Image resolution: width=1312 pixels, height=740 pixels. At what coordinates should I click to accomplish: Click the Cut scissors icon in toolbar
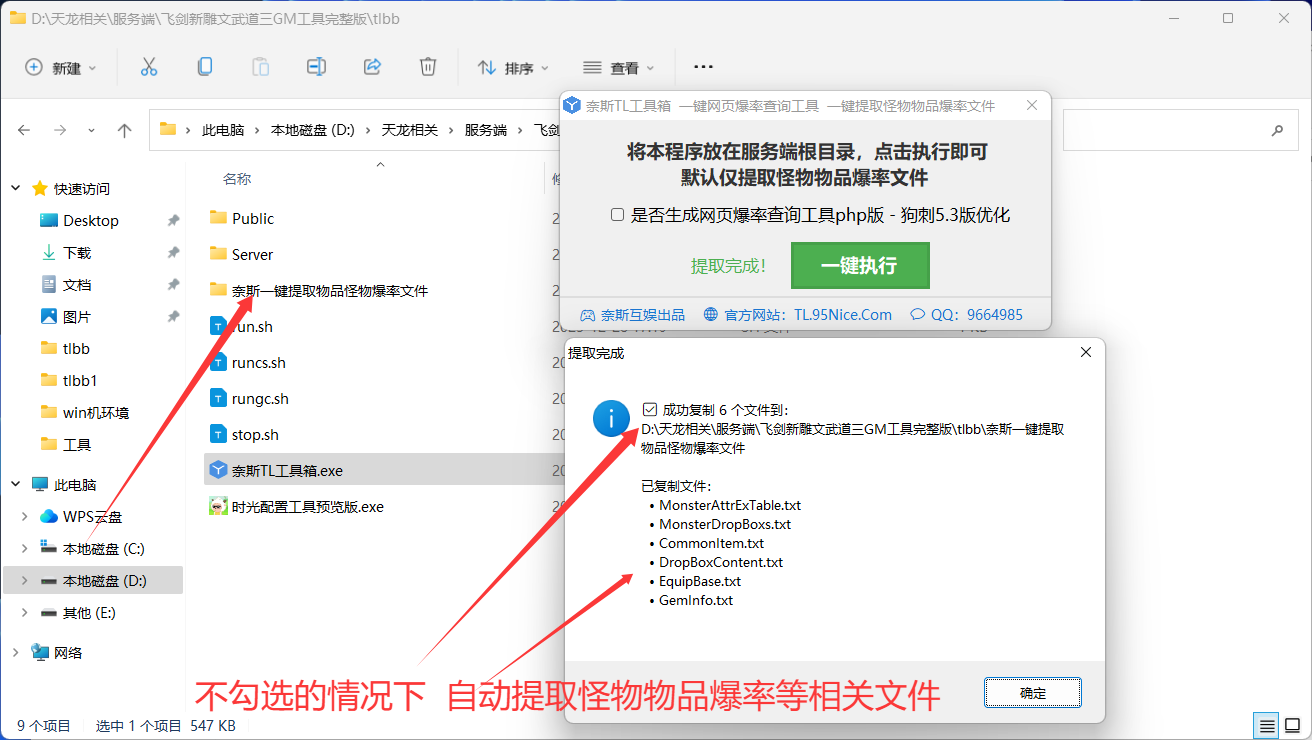click(x=149, y=67)
